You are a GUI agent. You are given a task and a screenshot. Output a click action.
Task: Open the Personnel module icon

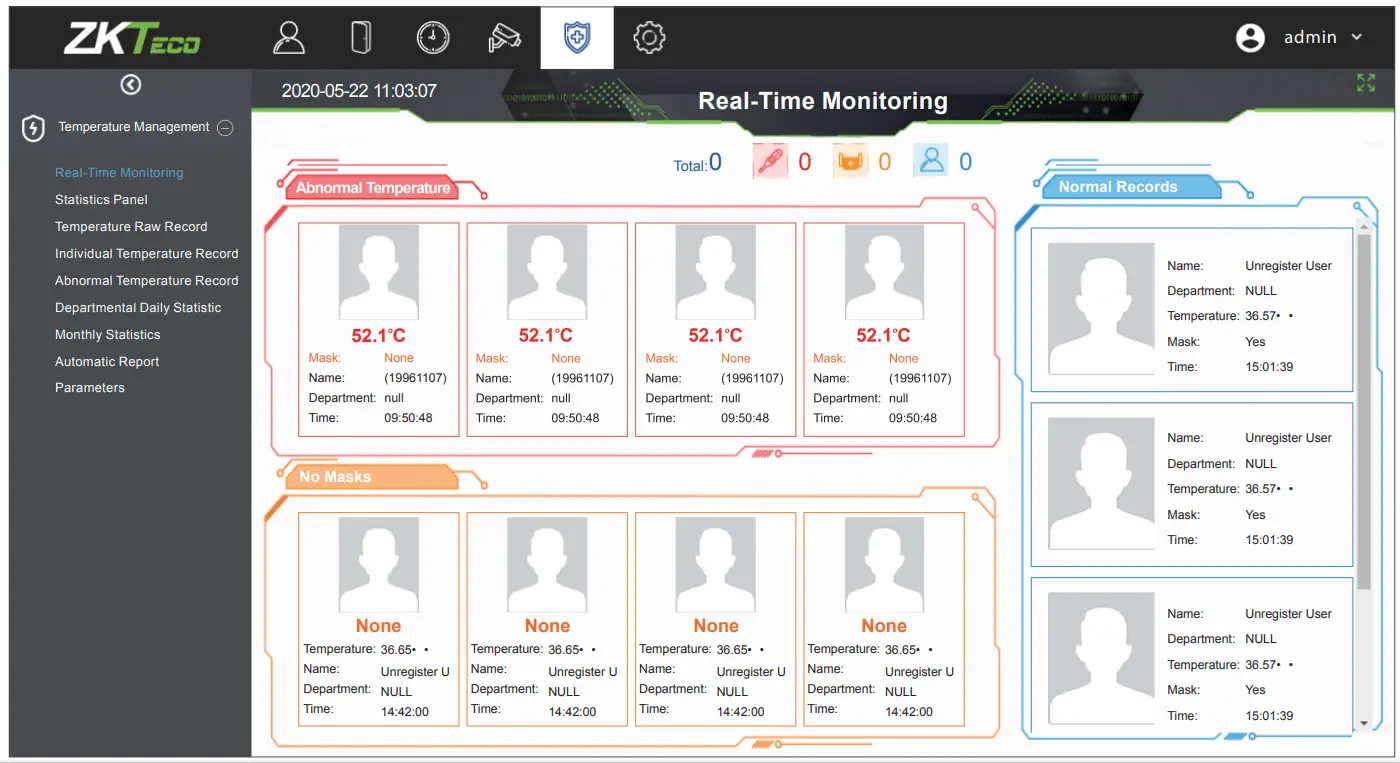click(289, 38)
